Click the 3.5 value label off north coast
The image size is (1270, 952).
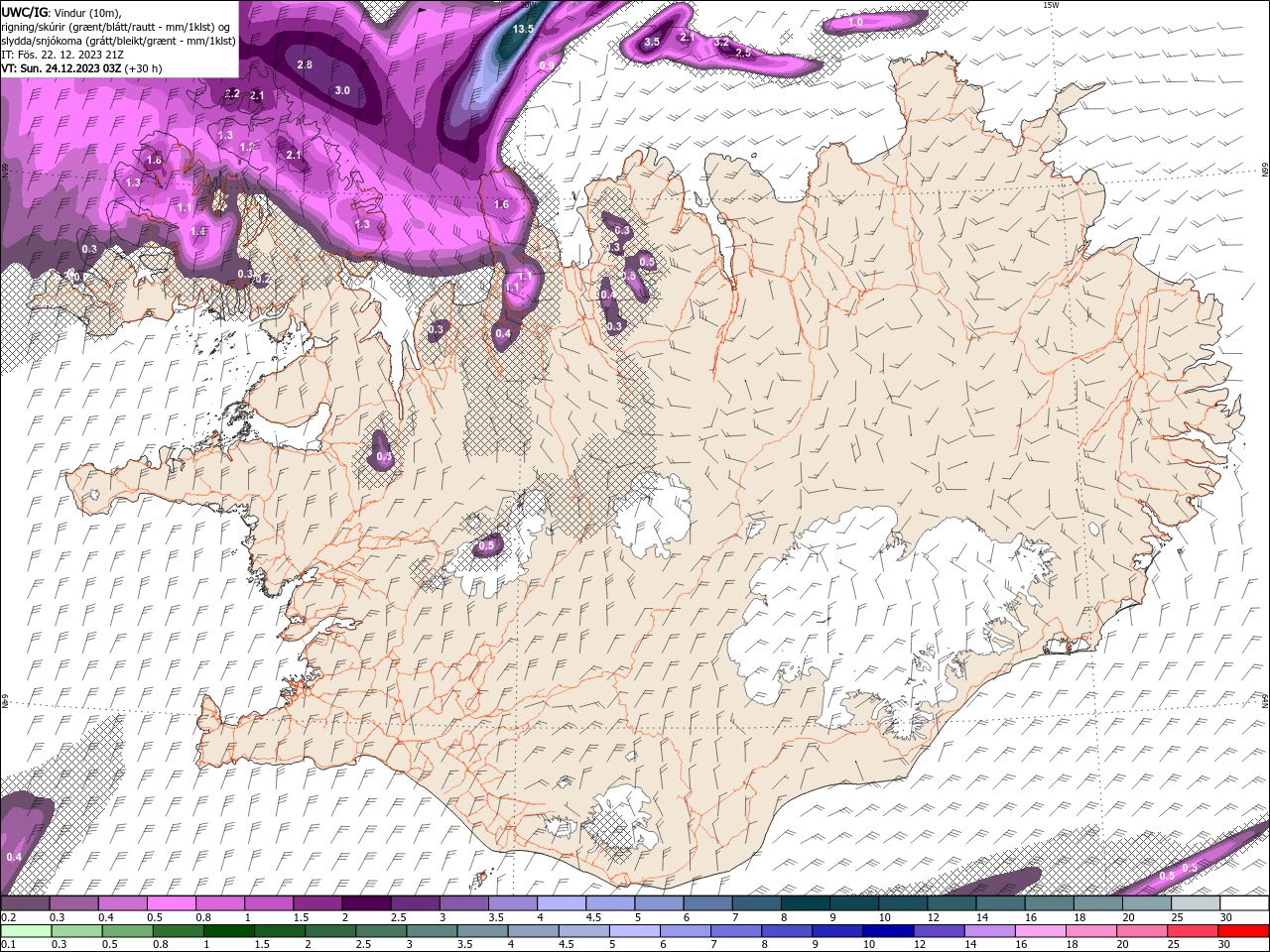coord(652,42)
